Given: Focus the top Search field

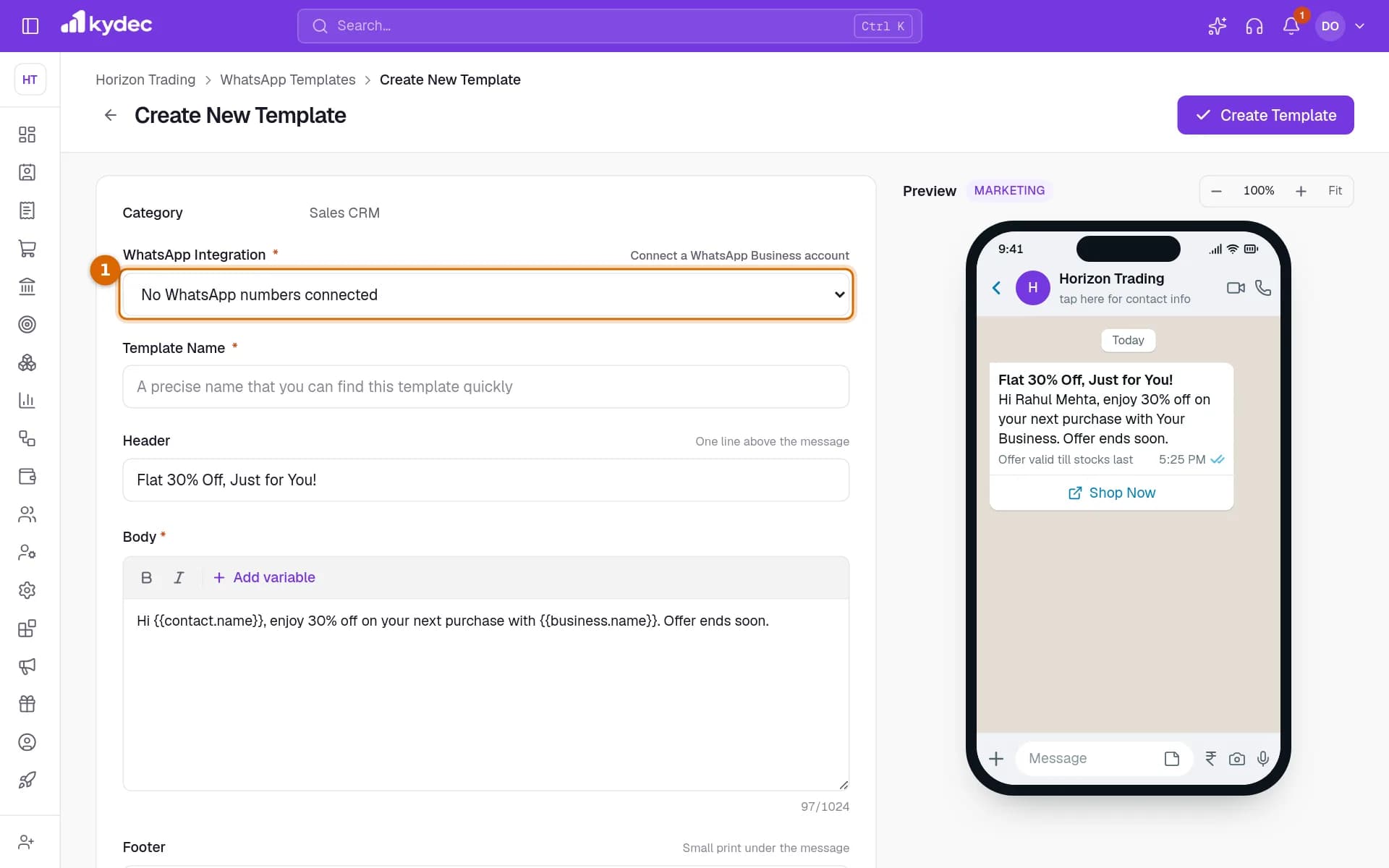Looking at the screenshot, I should coord(609,26).
